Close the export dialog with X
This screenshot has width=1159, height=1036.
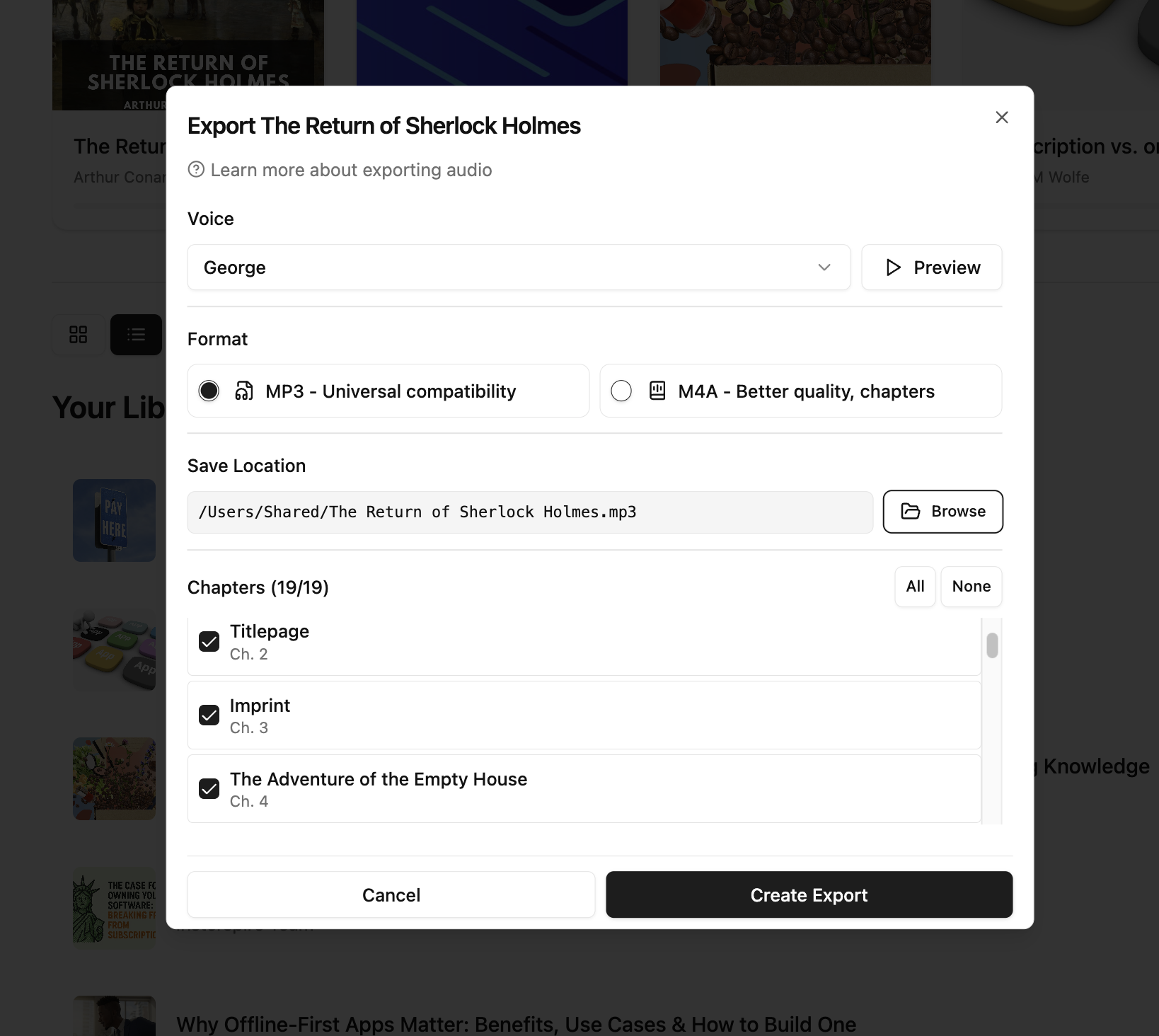[1002, 117]
